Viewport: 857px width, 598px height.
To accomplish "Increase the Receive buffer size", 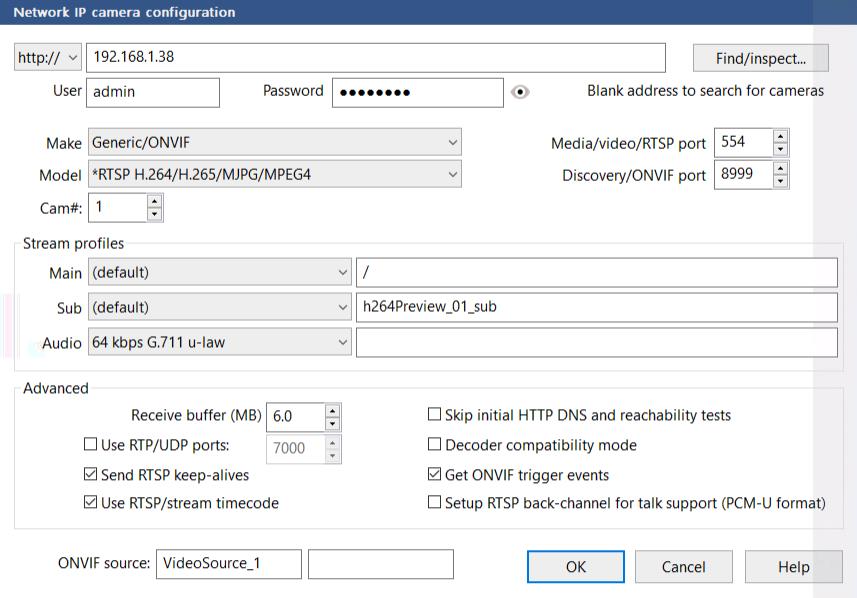I will 332,410.
